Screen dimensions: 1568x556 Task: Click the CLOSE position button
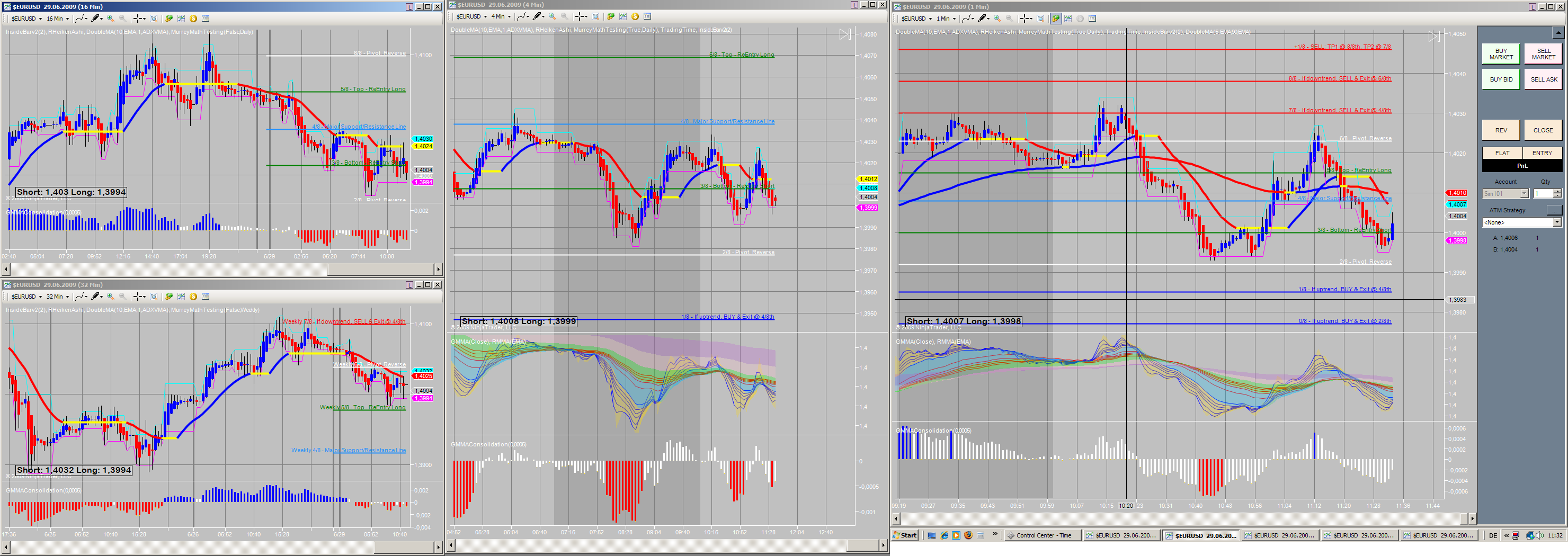point(1543,130)
